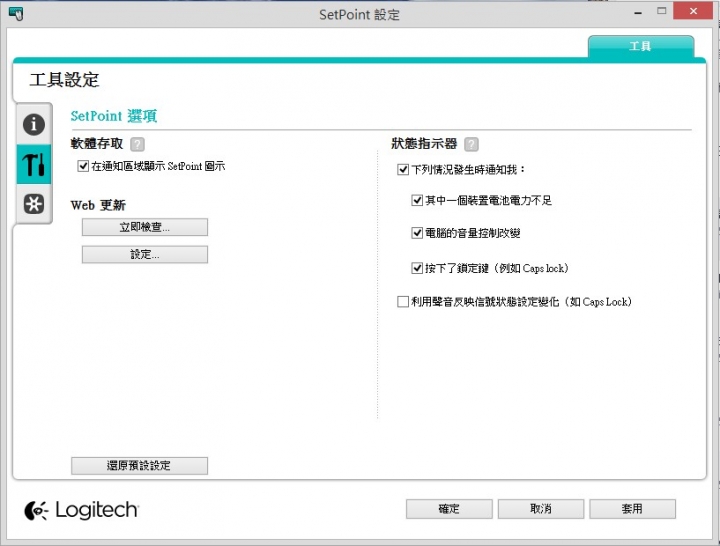Click the help icon beside 軟體存取
This screenshot has height=546, width=720.
click(137, 144)
